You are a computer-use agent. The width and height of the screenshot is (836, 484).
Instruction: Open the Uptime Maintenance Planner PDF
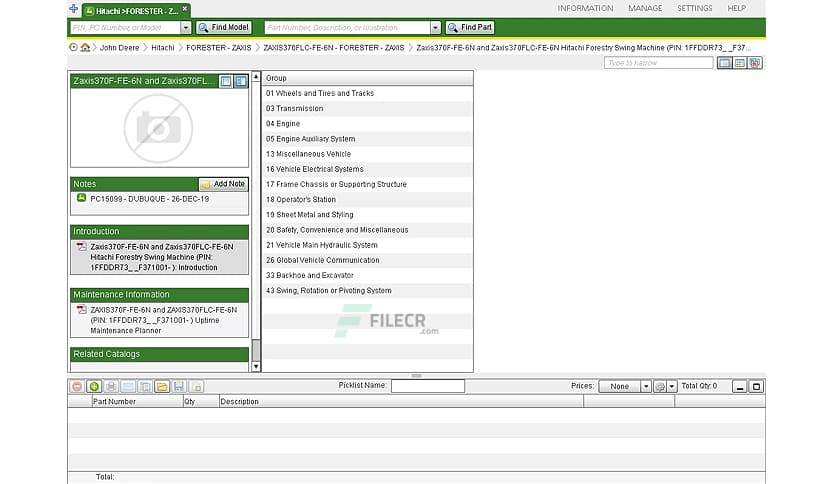[x=159, y=320]
